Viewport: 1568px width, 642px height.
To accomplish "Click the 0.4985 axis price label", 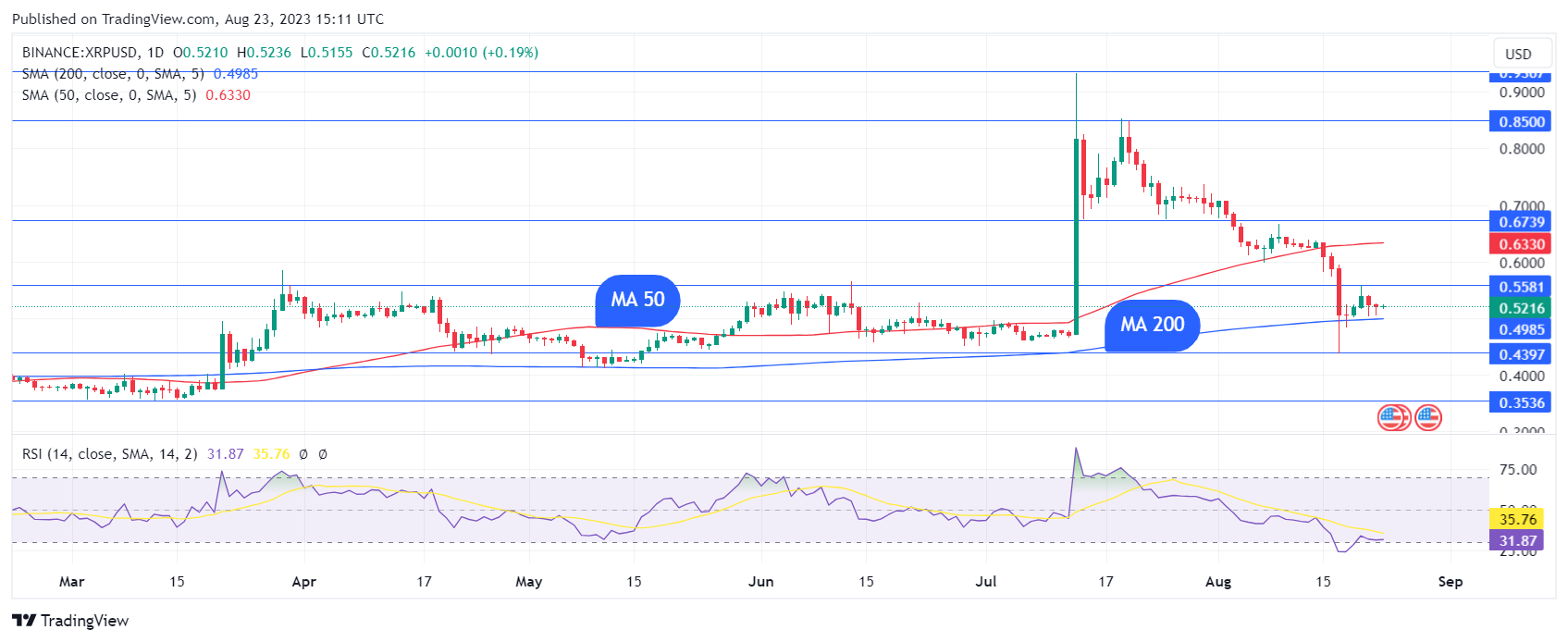I will [1521, 329].
